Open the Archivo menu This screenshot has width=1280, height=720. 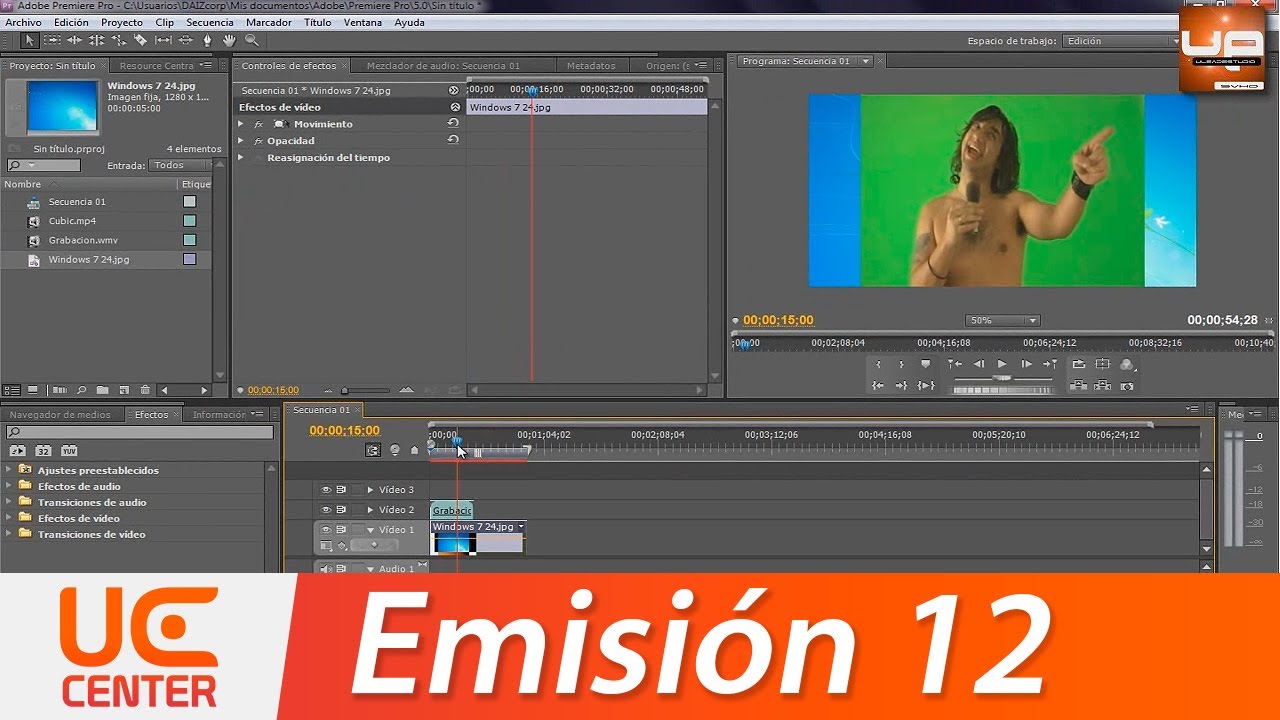point(24,22)
